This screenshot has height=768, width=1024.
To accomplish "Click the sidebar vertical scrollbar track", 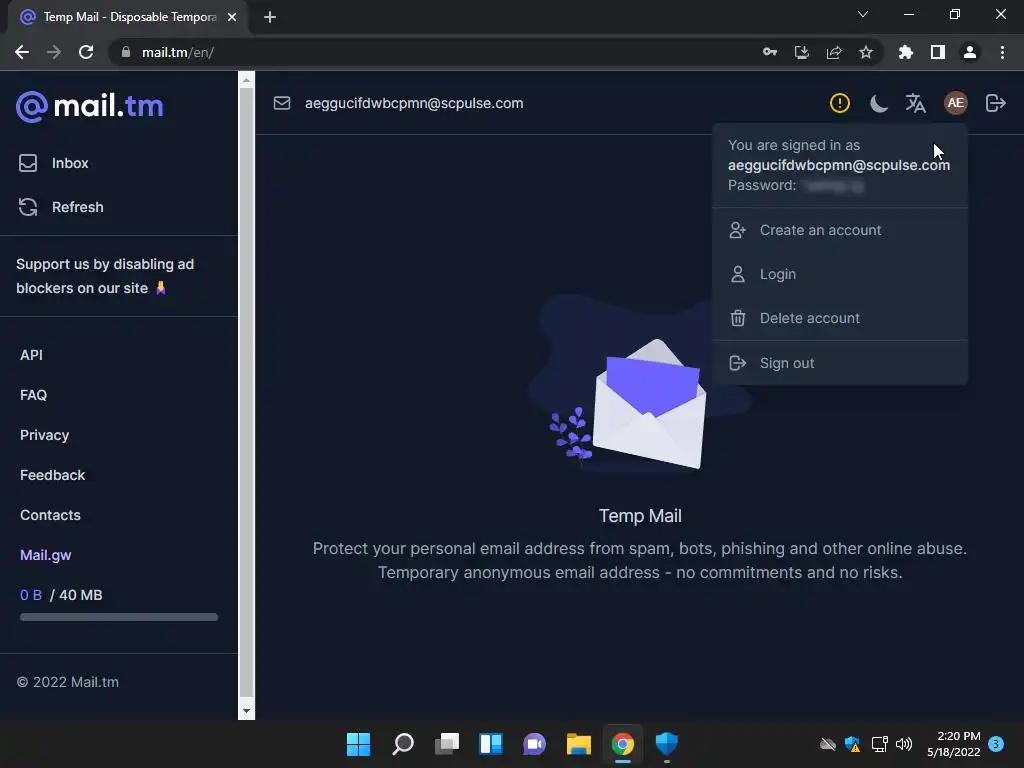I will coord(246,392).
